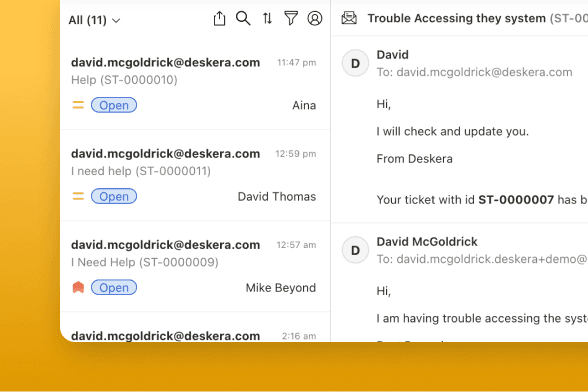Viewport: 588px width, 392px height.
Task: Open the ticket received at 2:16 am
Action: coord(195,327)
